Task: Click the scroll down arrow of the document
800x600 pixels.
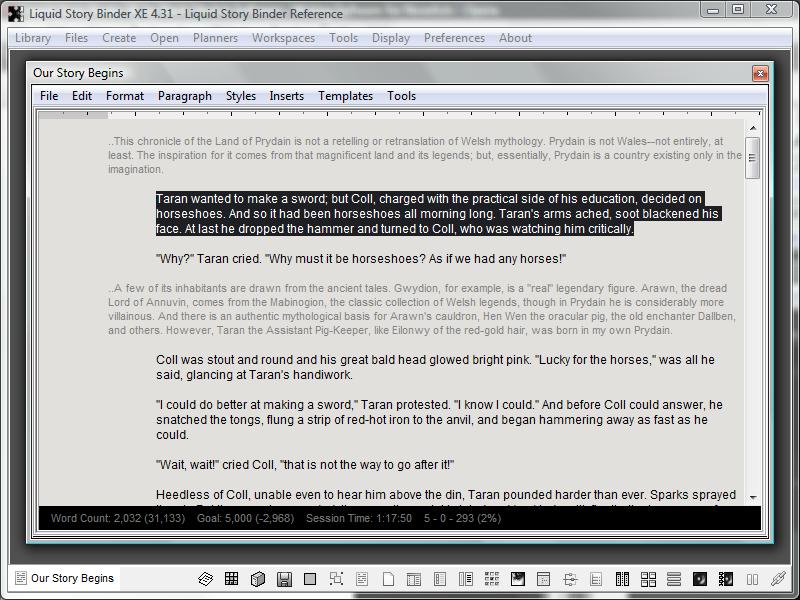Action: click(x=753, y=497)
